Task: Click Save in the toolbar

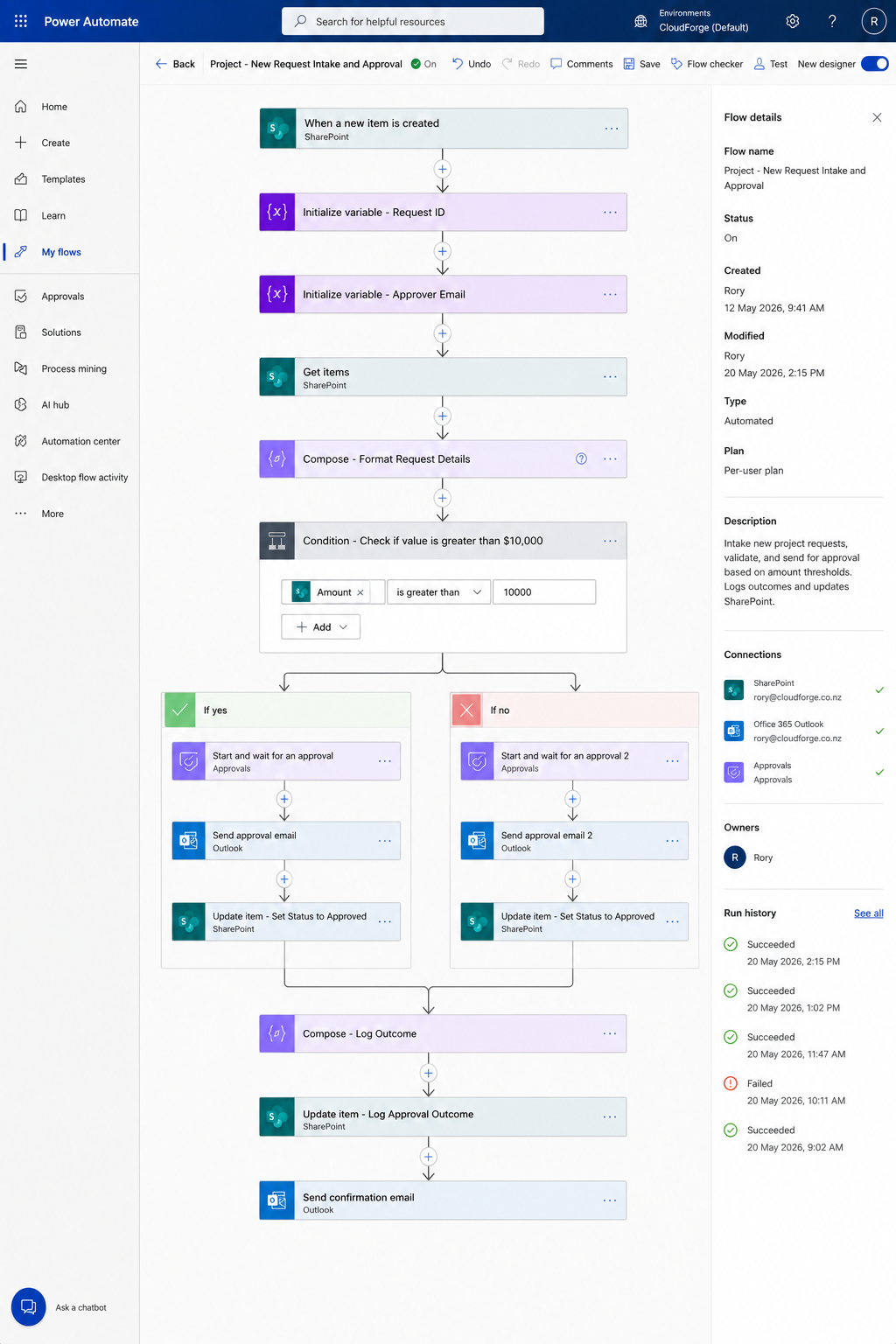Action: tap(641, 64)
